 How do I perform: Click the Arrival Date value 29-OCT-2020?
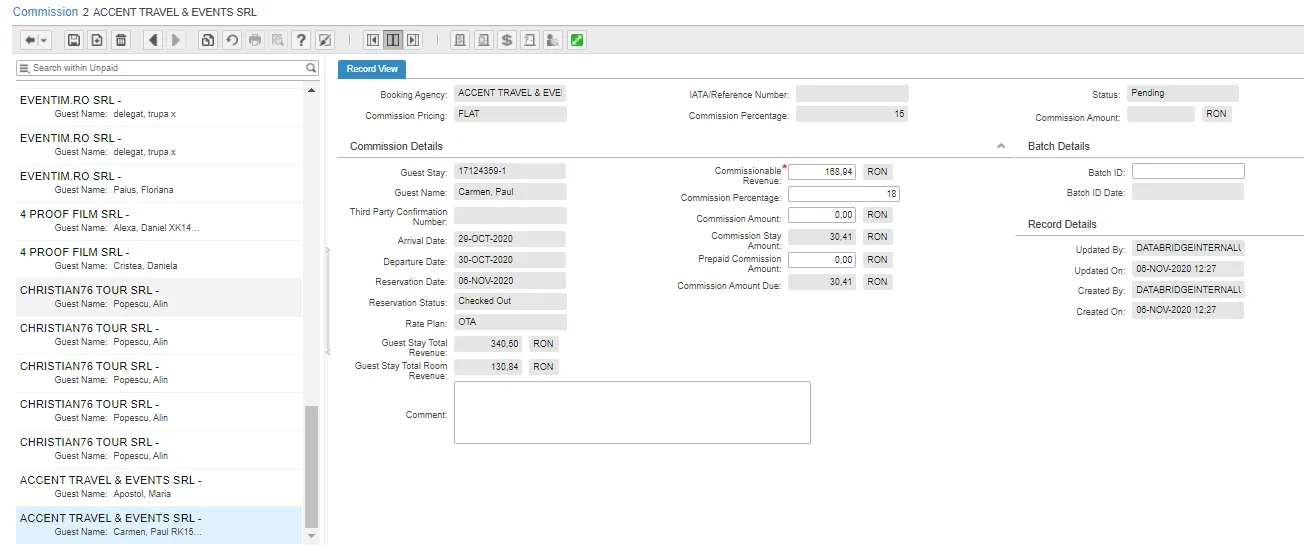(x=510, y=240)
